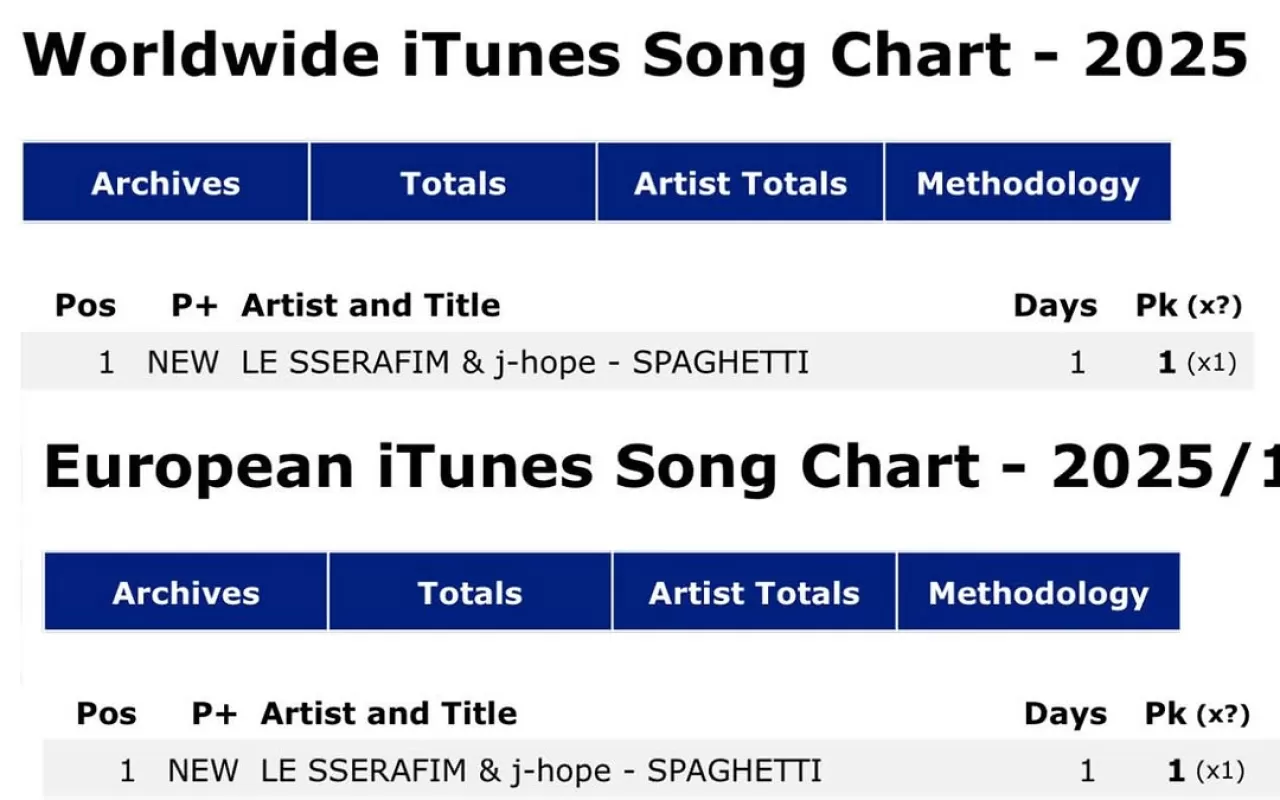Open Methodology under the European chart
The height and width of the screenshot is (800, 1280).
pyautogui.click(x=1038, y=592)
